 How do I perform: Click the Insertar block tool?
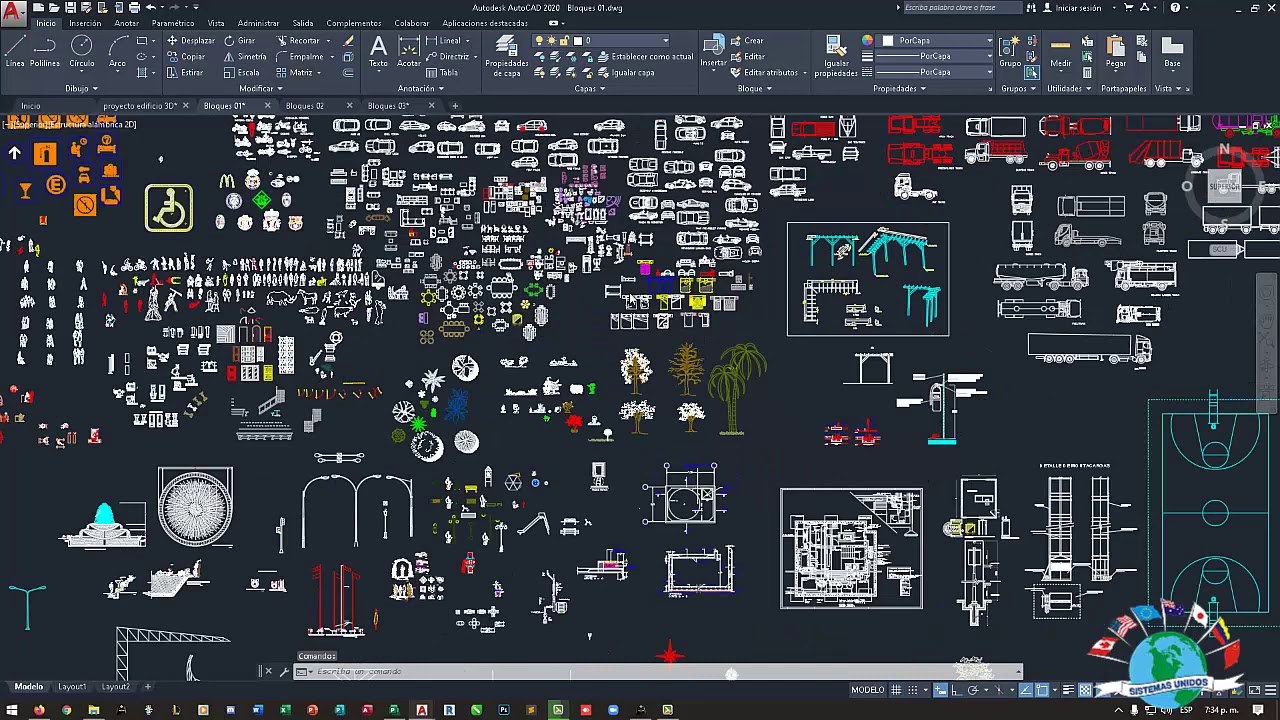pyautogui.click(x=713, y=52)
